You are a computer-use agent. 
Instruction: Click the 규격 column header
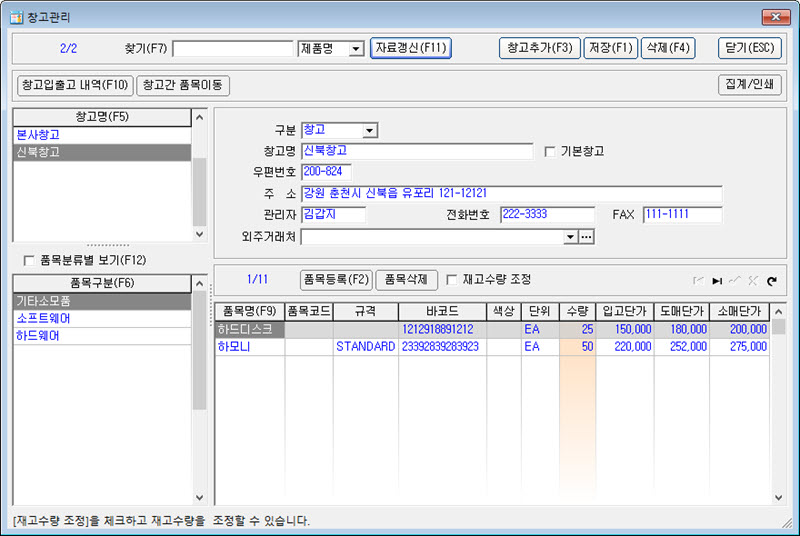366,312
